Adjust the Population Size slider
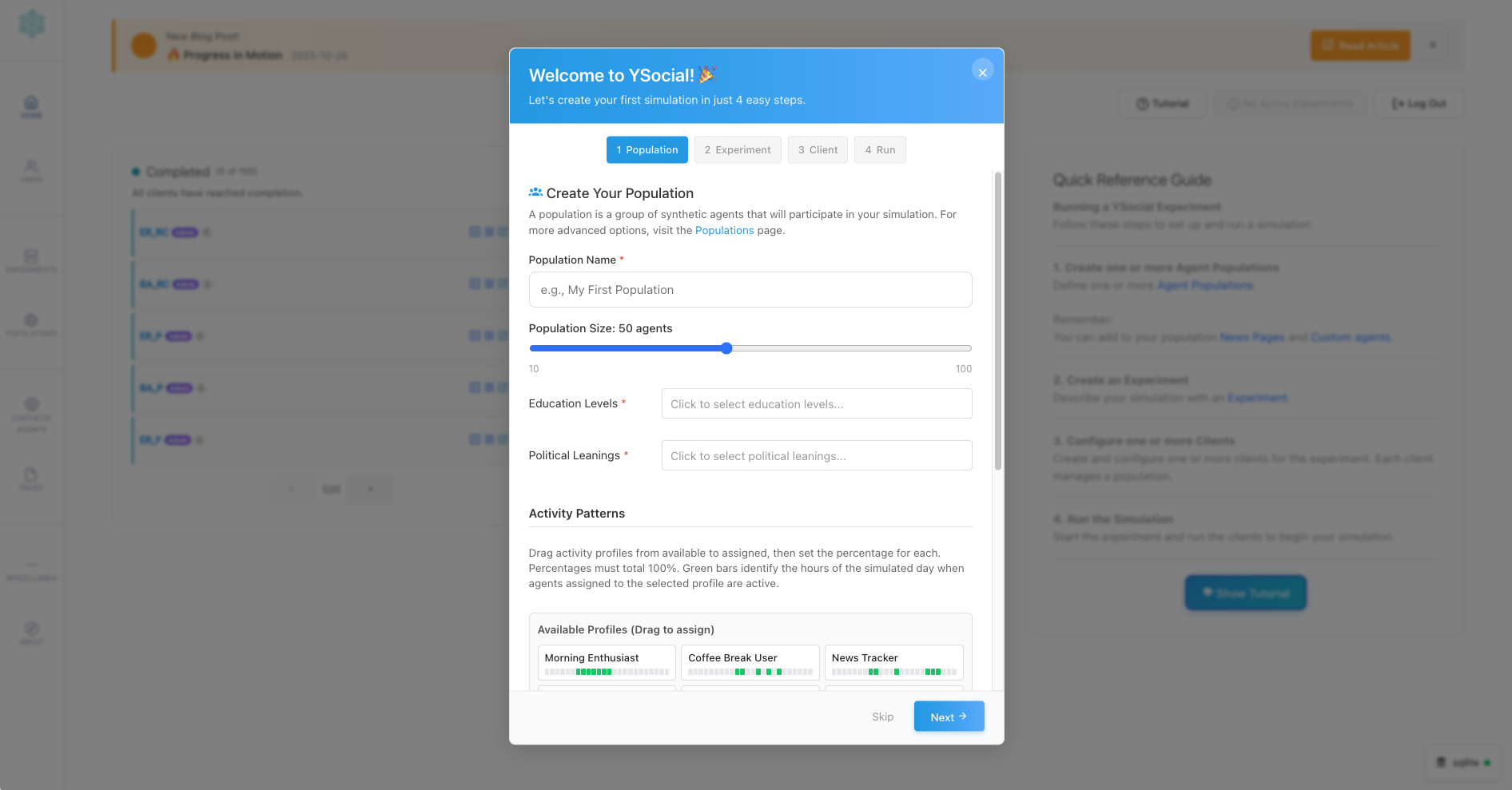 click(726, 348)
